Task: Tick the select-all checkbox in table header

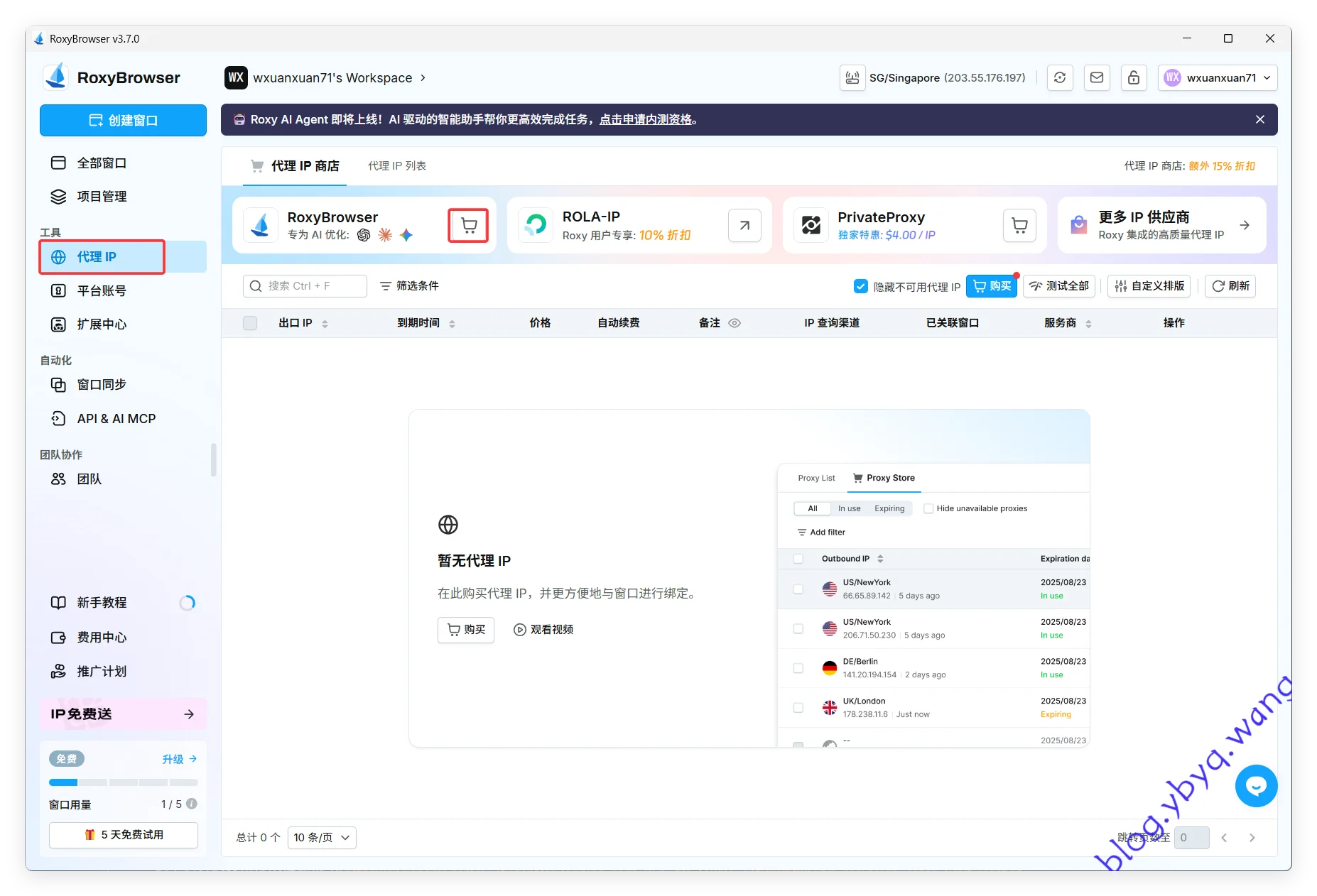Action: point(250,323)
